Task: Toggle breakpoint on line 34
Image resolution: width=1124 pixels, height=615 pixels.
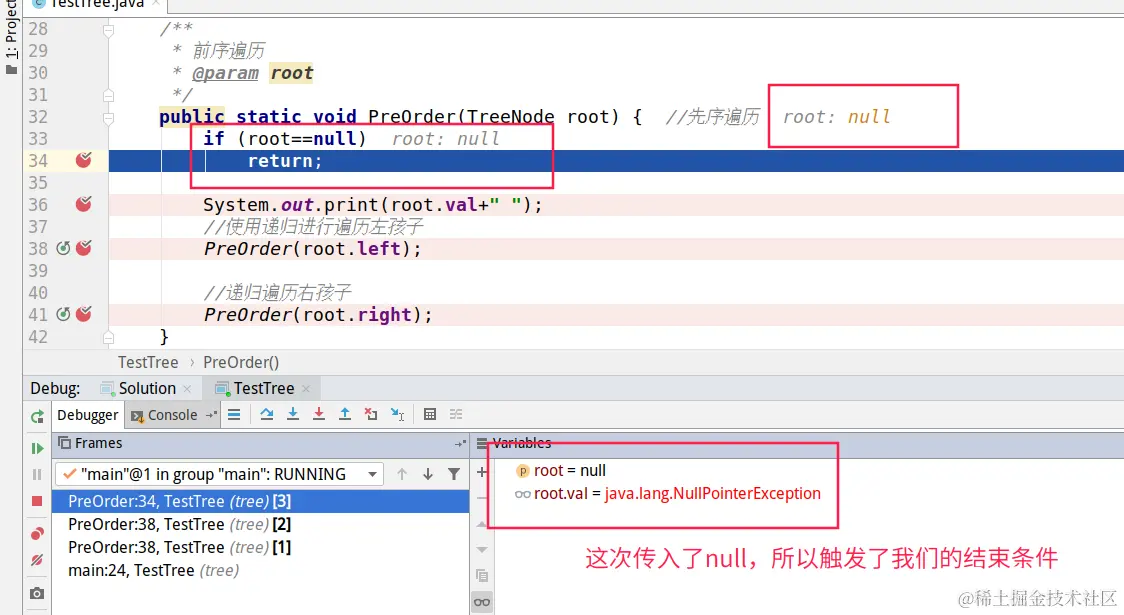Action: 83,160
